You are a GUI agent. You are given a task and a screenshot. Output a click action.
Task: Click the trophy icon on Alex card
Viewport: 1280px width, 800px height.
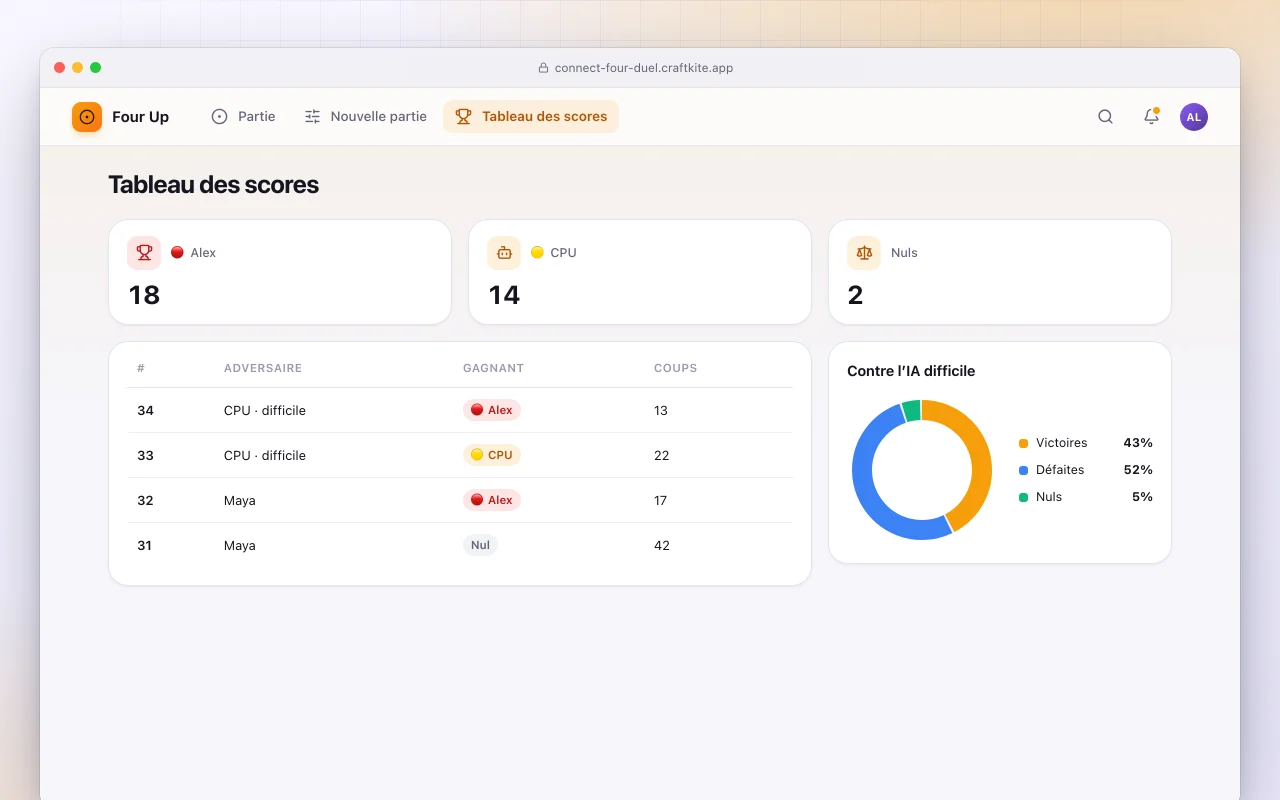point(144,253)
